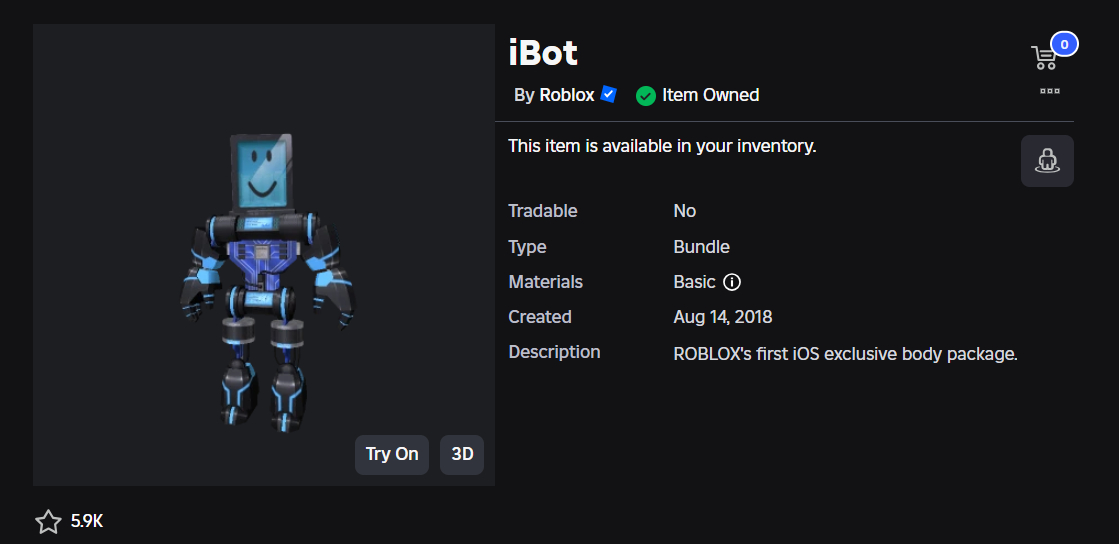Click the Type value Bundle

click(702, 247)
